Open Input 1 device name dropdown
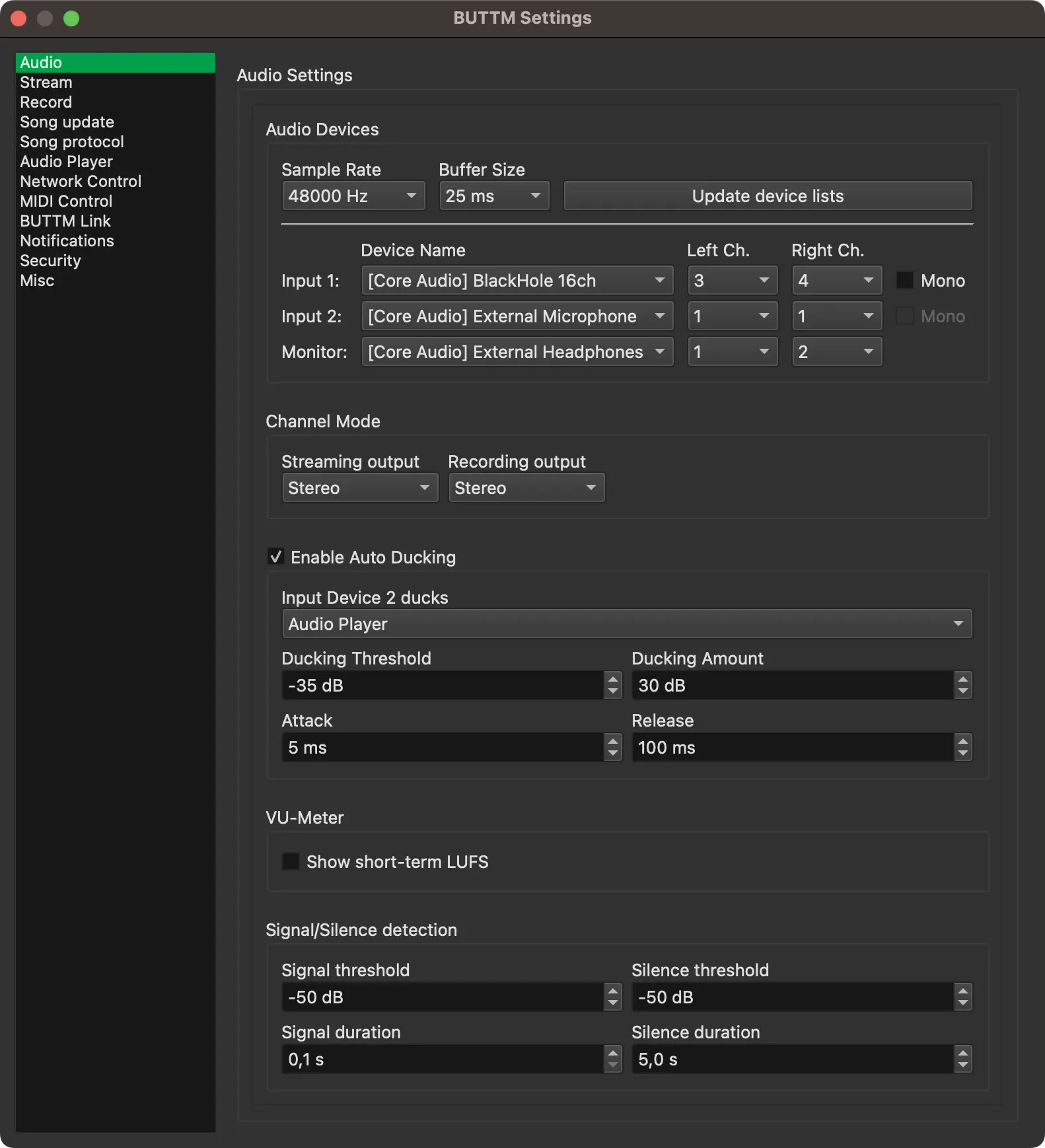This screenshot has height=1148, width=1045. coord(517,280)
